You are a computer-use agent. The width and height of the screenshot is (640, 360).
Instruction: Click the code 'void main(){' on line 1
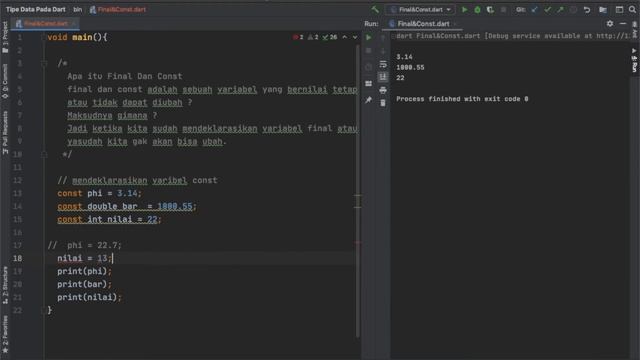(x=77, y=37)
